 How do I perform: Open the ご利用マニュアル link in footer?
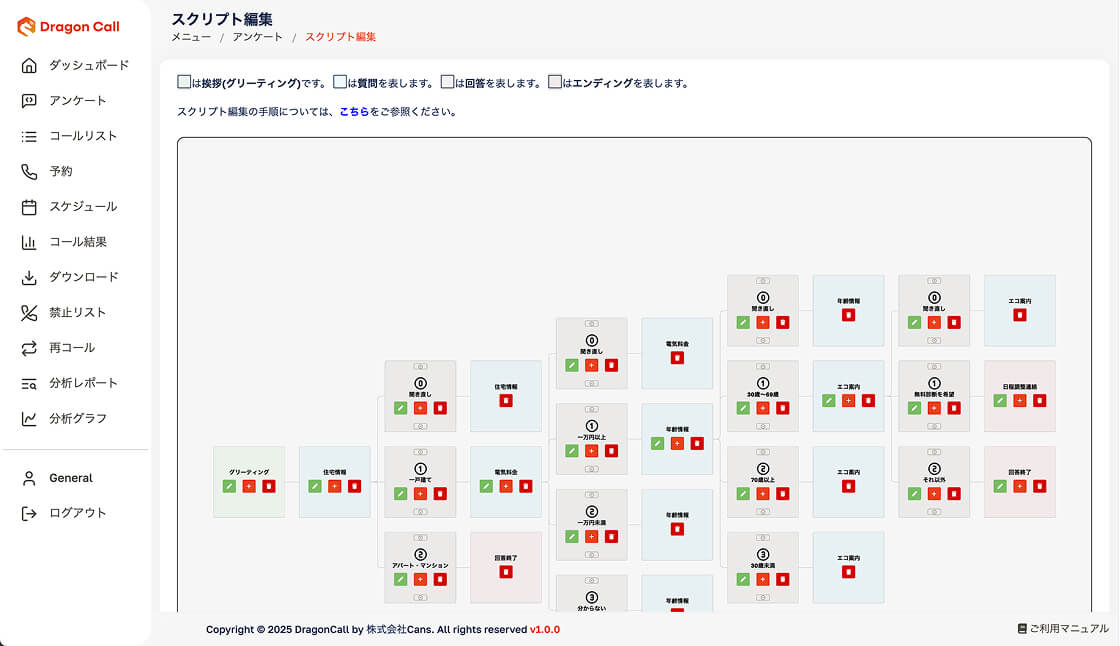click(1062, 629)
